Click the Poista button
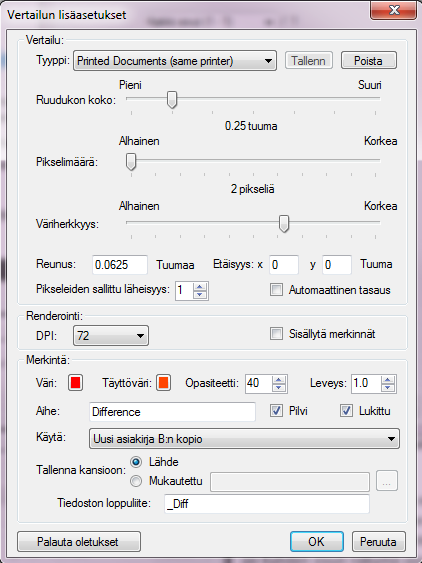This screenshot has width=422, height=563. pyautogui.click(x=369, y=61)
